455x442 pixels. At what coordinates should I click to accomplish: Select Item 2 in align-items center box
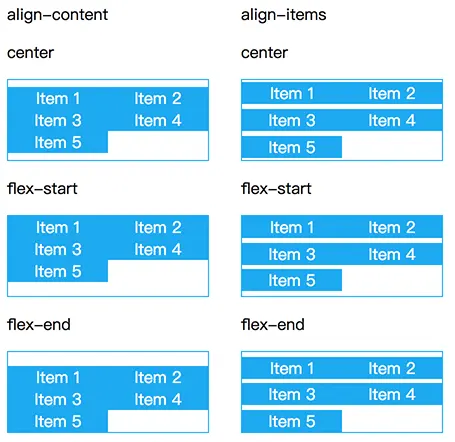coord(392,93)
